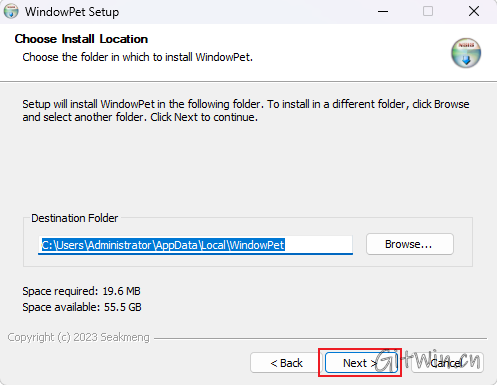Cancel the WindowPet setup
The image size is (497, 385).
[447, 363]
